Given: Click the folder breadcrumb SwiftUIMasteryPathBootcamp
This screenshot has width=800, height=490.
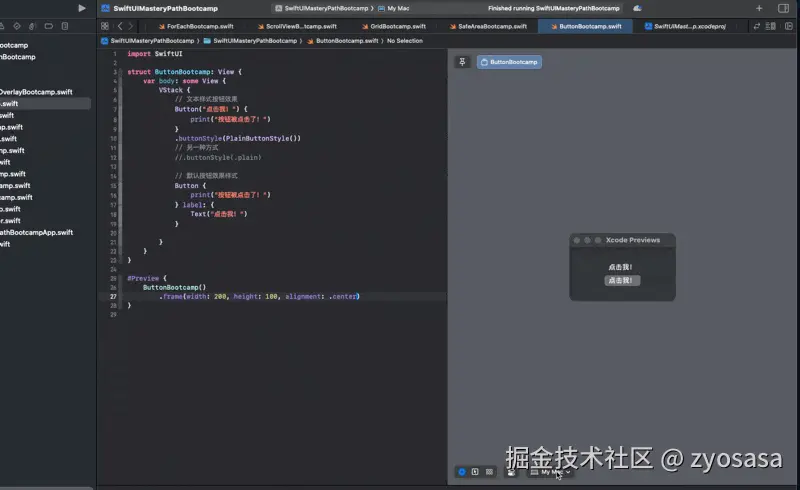Looking at the screenshot, I should coord(251,41).
